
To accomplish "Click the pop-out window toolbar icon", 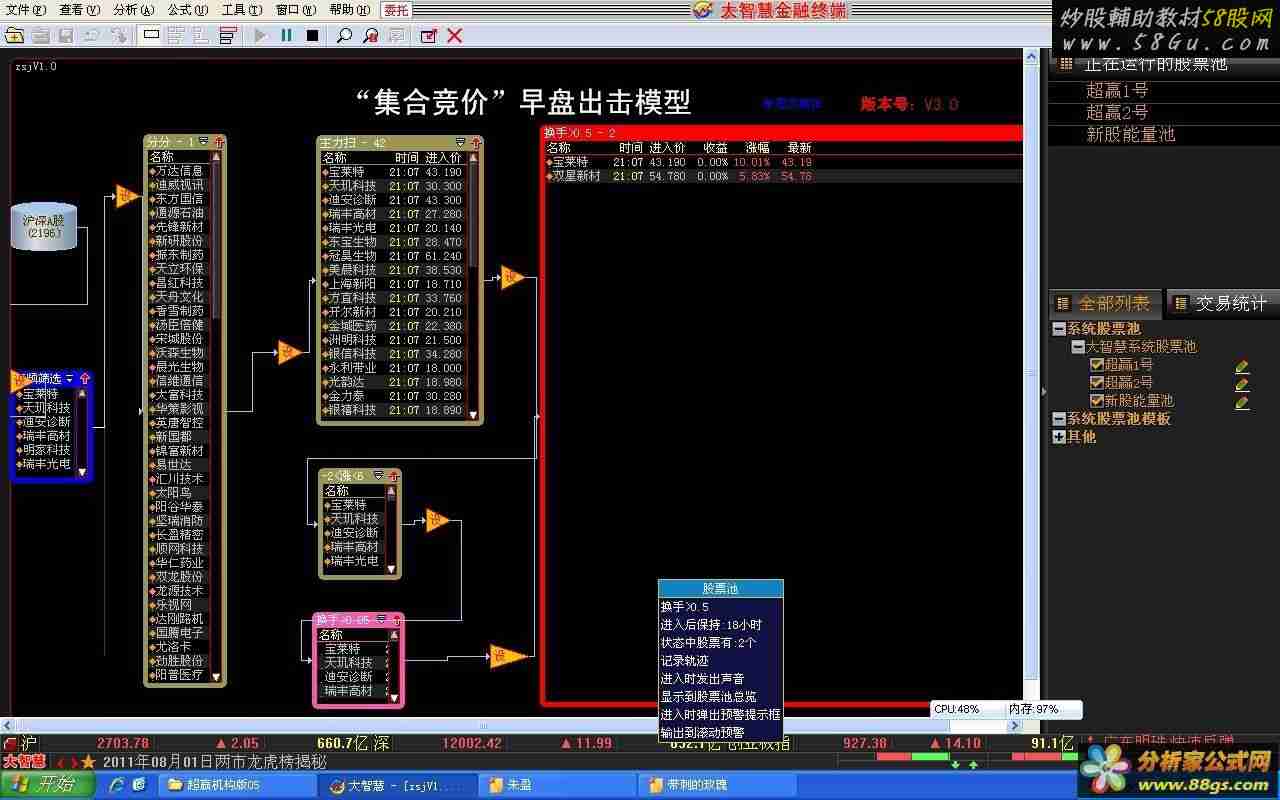I will pyautogui.click(x=429, y=36).
